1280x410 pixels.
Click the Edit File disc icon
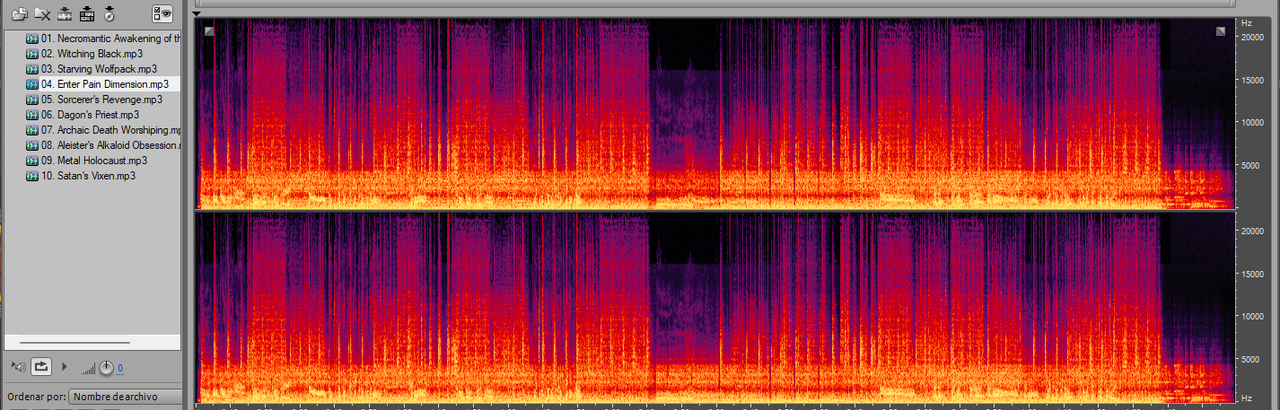[x=109, y=13]
